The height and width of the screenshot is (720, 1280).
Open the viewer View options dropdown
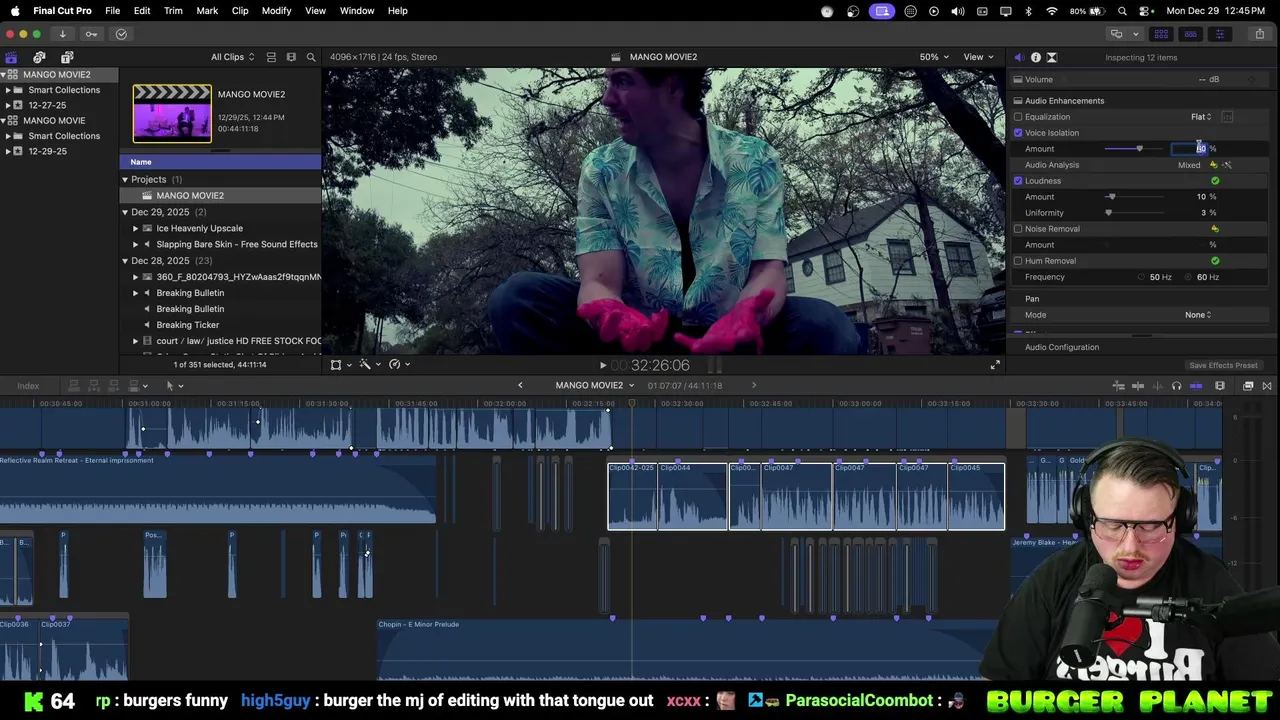[978, 57]
